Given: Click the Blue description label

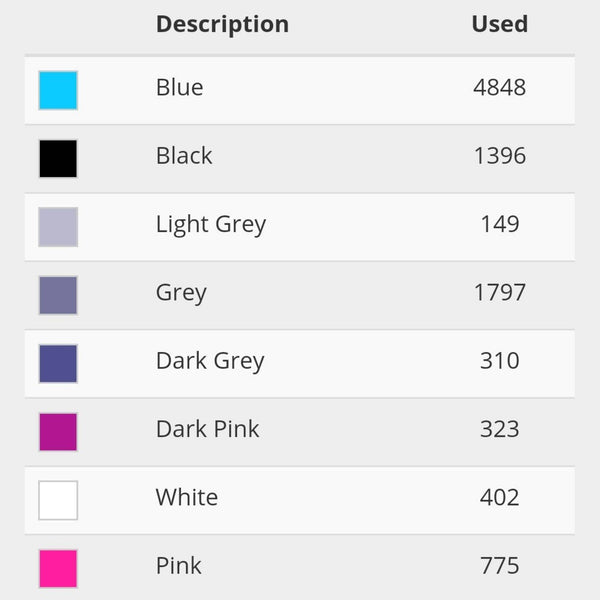Looking at the screenshot, I should (x=179, y=88).
